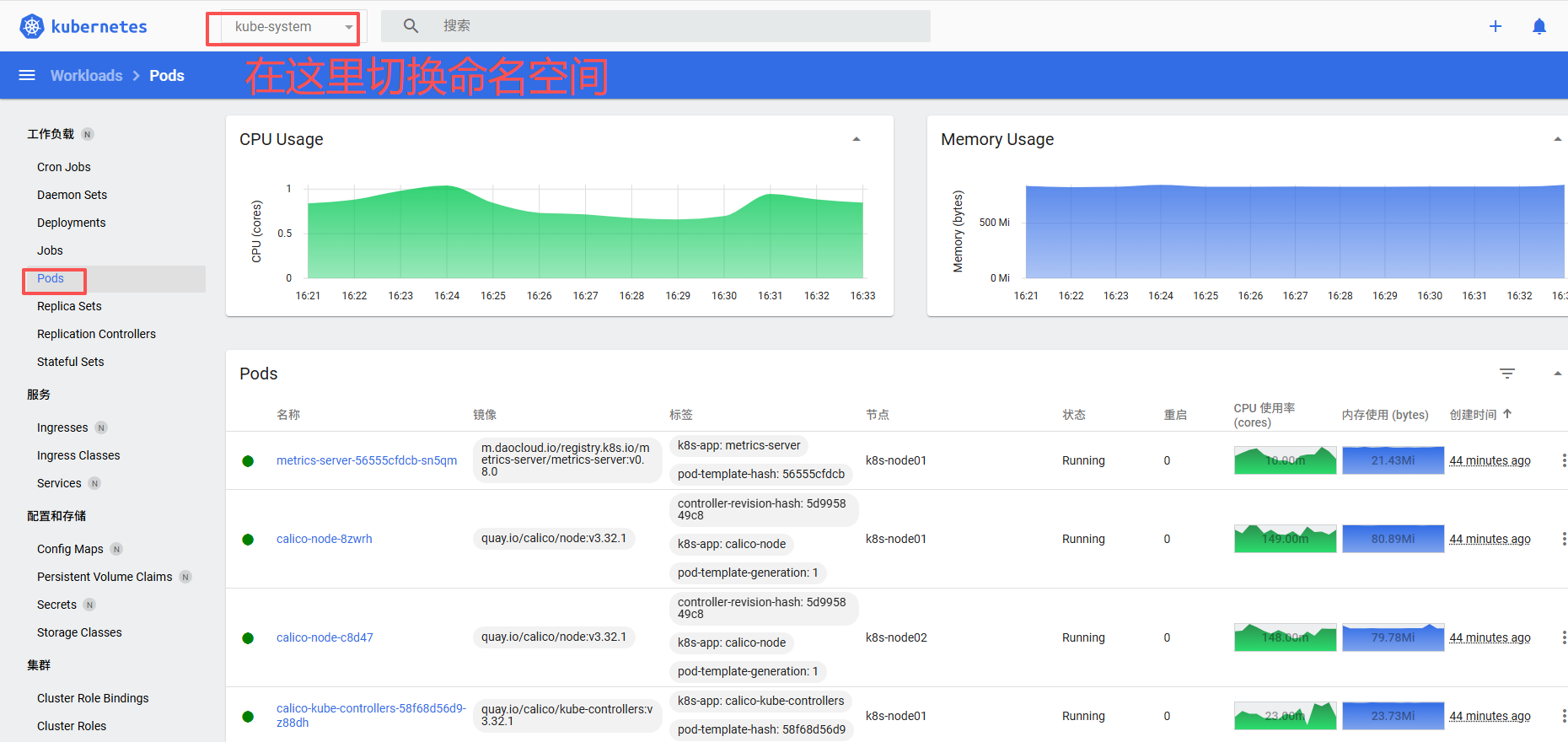This screenshot has width=1568, height=742.
Task: Open actions menu for metrics-server pod row
Action: click(1564, 460)
